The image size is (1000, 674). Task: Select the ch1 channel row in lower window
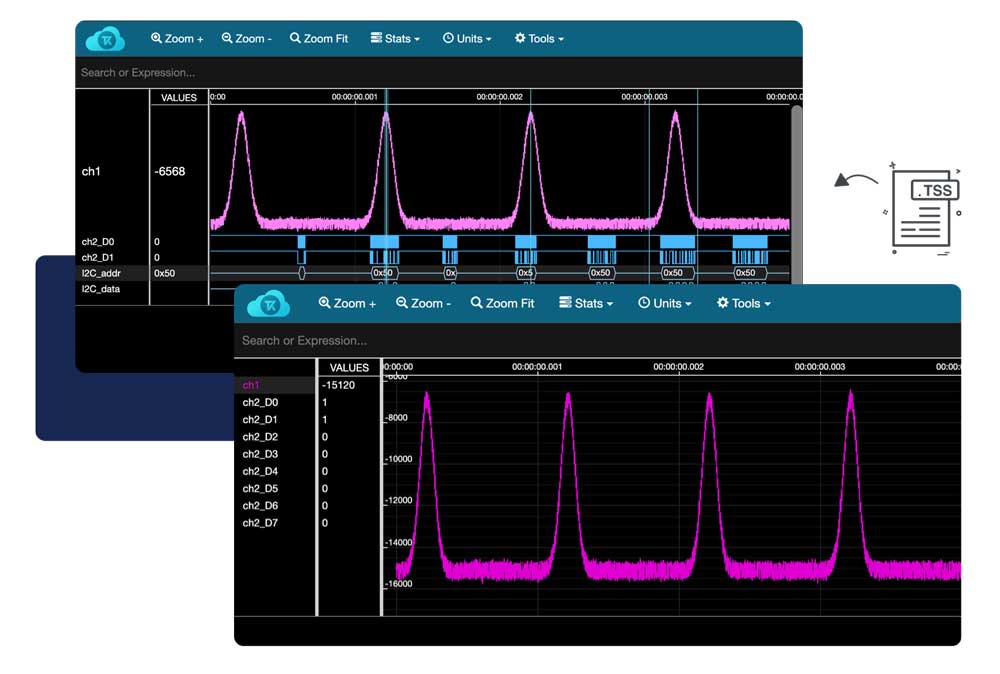click(252, 384)
